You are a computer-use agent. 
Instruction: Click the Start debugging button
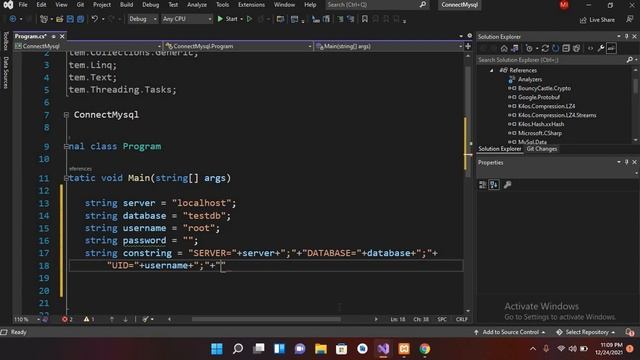pos(227,19)
